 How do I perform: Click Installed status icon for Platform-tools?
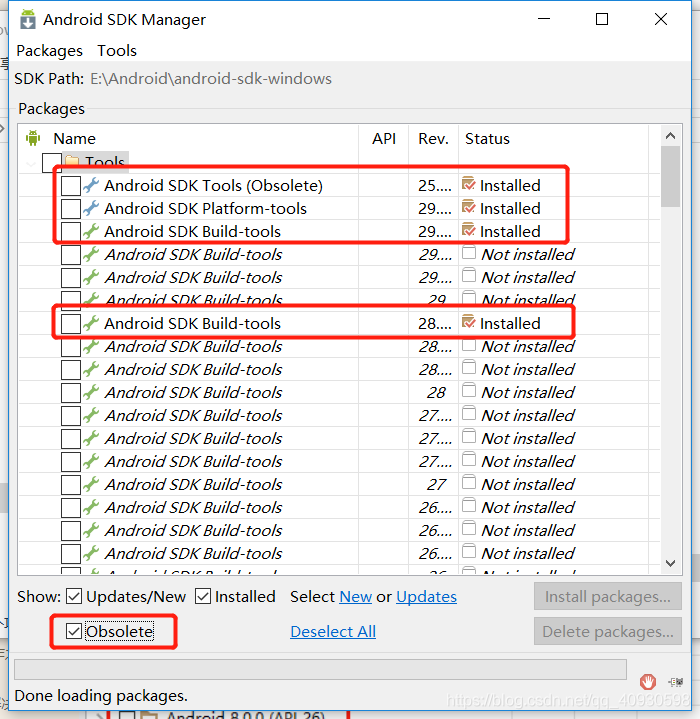(469, 207)
